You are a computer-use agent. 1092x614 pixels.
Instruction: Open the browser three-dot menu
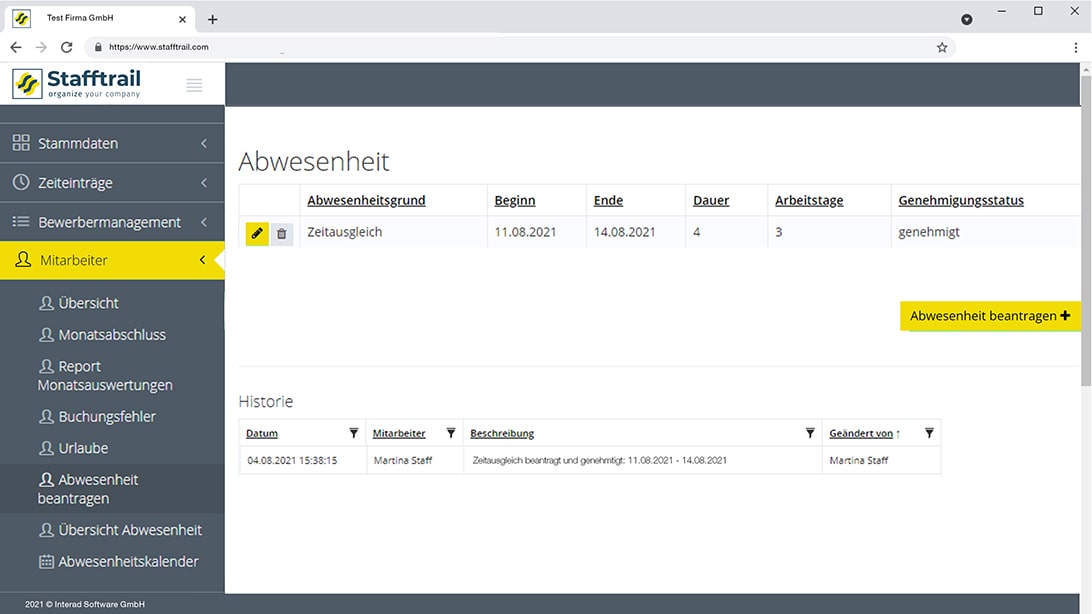1076,47
